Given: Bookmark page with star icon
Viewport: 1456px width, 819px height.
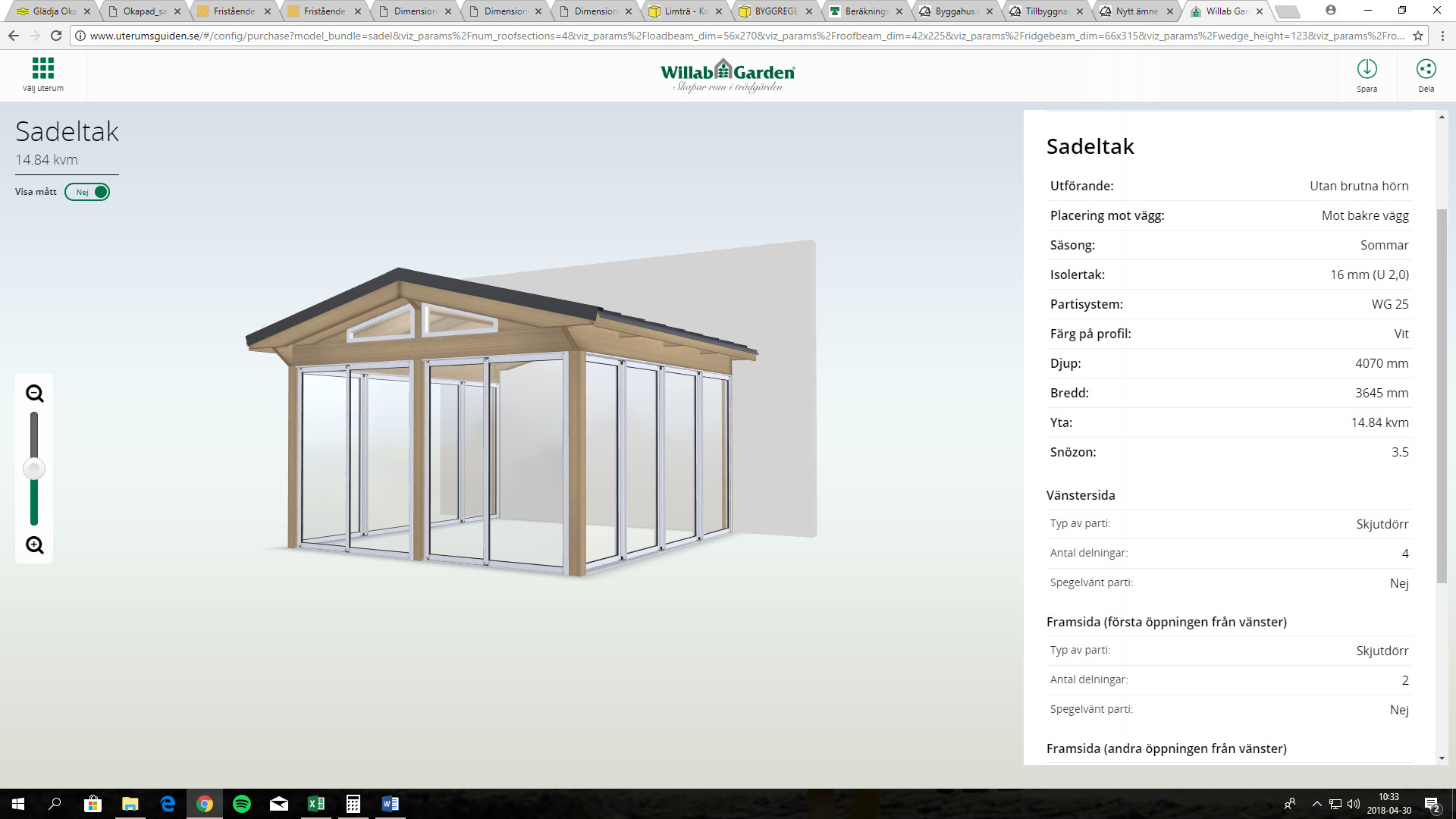Looking at the screenshot, I should tap(1417, 36).
